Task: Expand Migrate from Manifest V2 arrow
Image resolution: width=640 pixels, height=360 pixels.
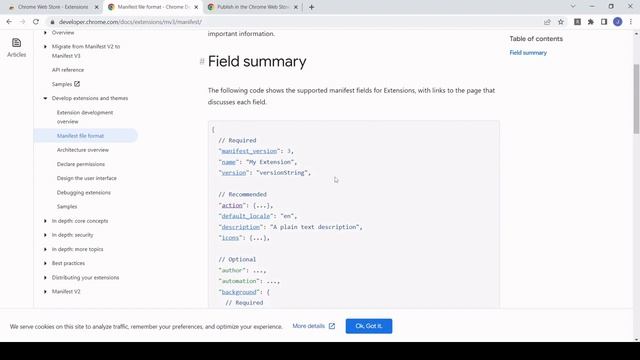Action: (45, 47)
